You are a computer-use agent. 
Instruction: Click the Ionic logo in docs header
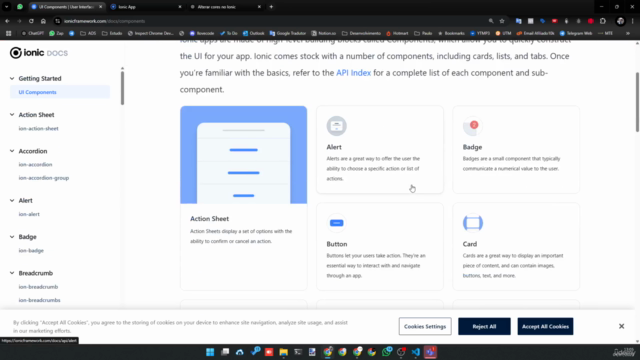39,53
